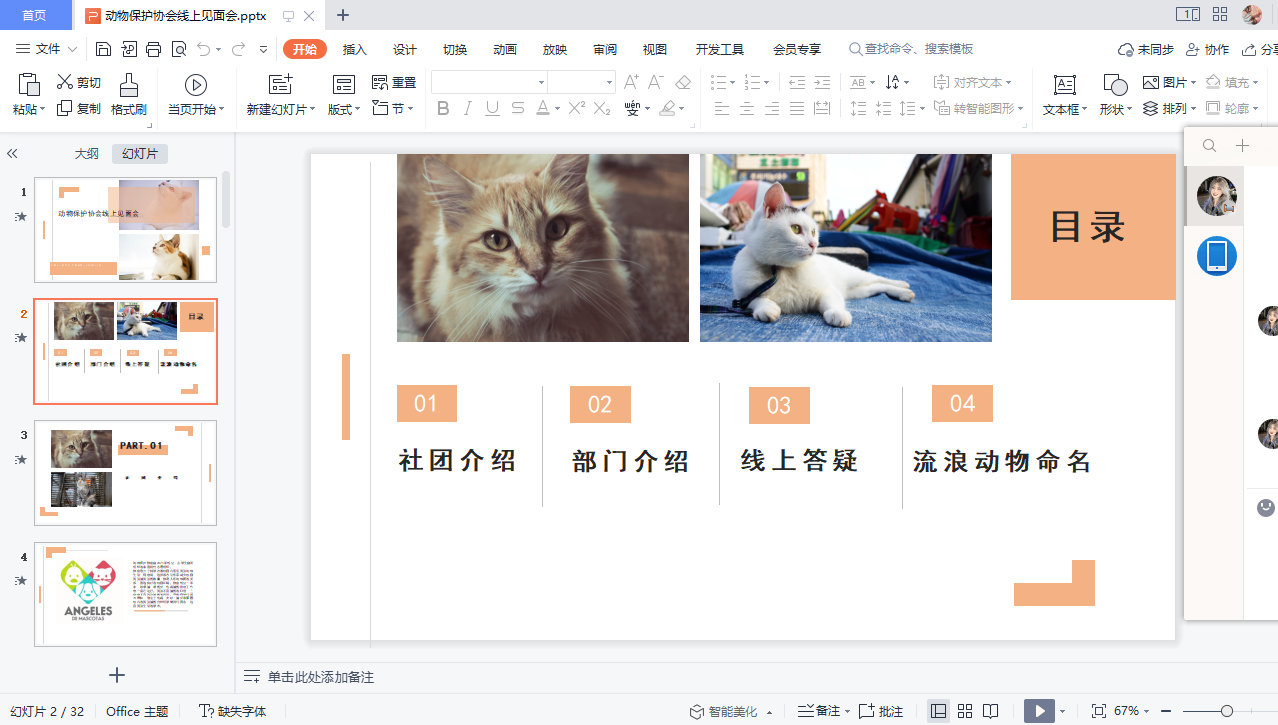1278x725 pixels.
Task: Click the 协作 collaboration button
Action: pos(1207,49)
